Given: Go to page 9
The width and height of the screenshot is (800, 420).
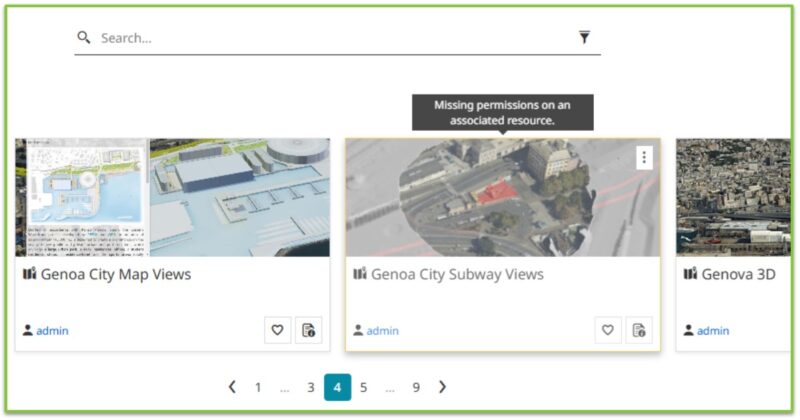Looking at the screenshot, I should click(416, 387).
